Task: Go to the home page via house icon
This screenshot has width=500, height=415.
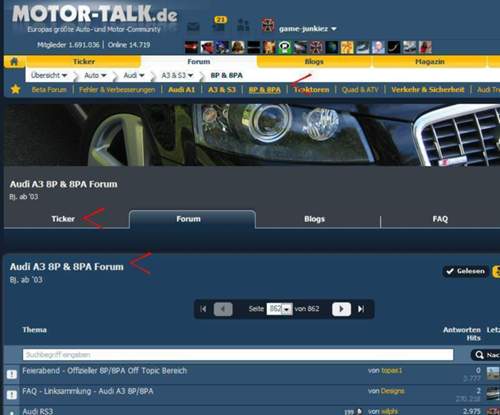Action: 14,62
